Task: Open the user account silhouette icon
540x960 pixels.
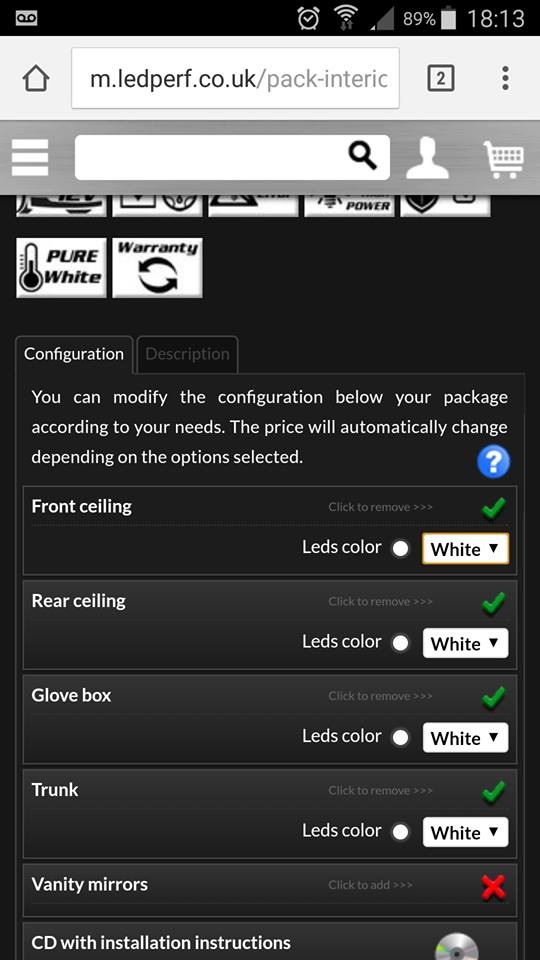Action: point(427,158)
